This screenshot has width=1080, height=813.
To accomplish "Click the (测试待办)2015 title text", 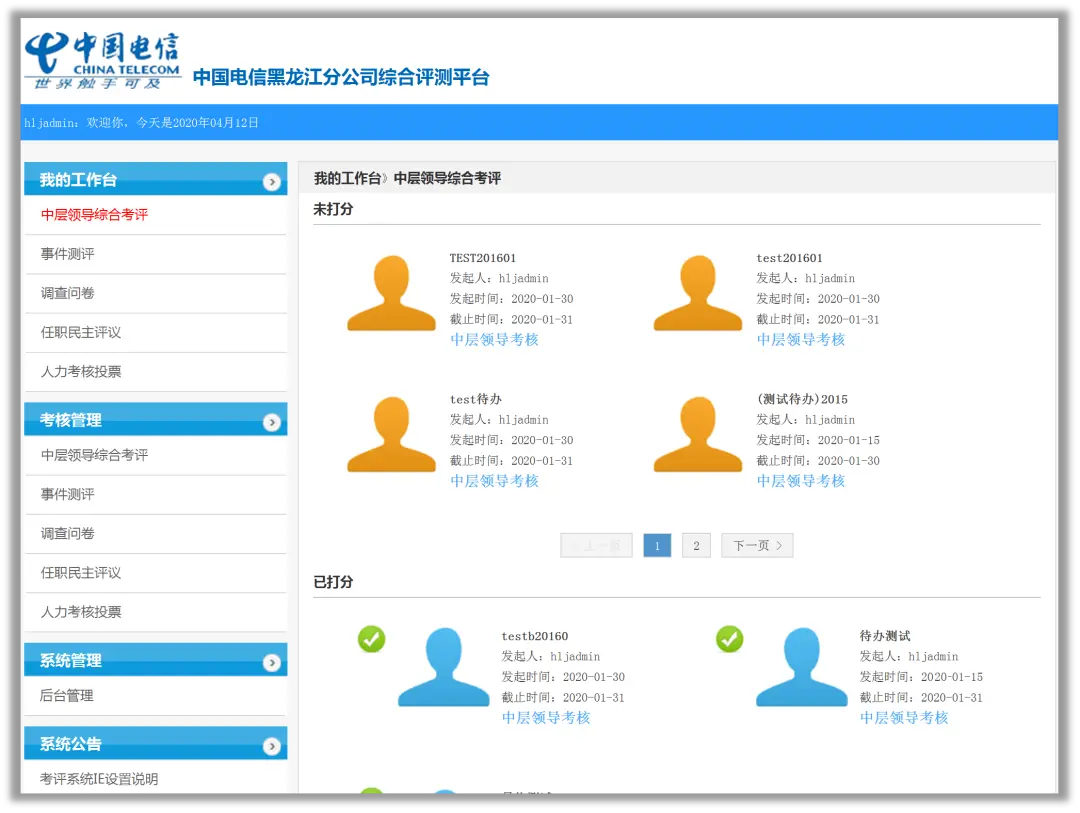I will [x=802, y=400].
